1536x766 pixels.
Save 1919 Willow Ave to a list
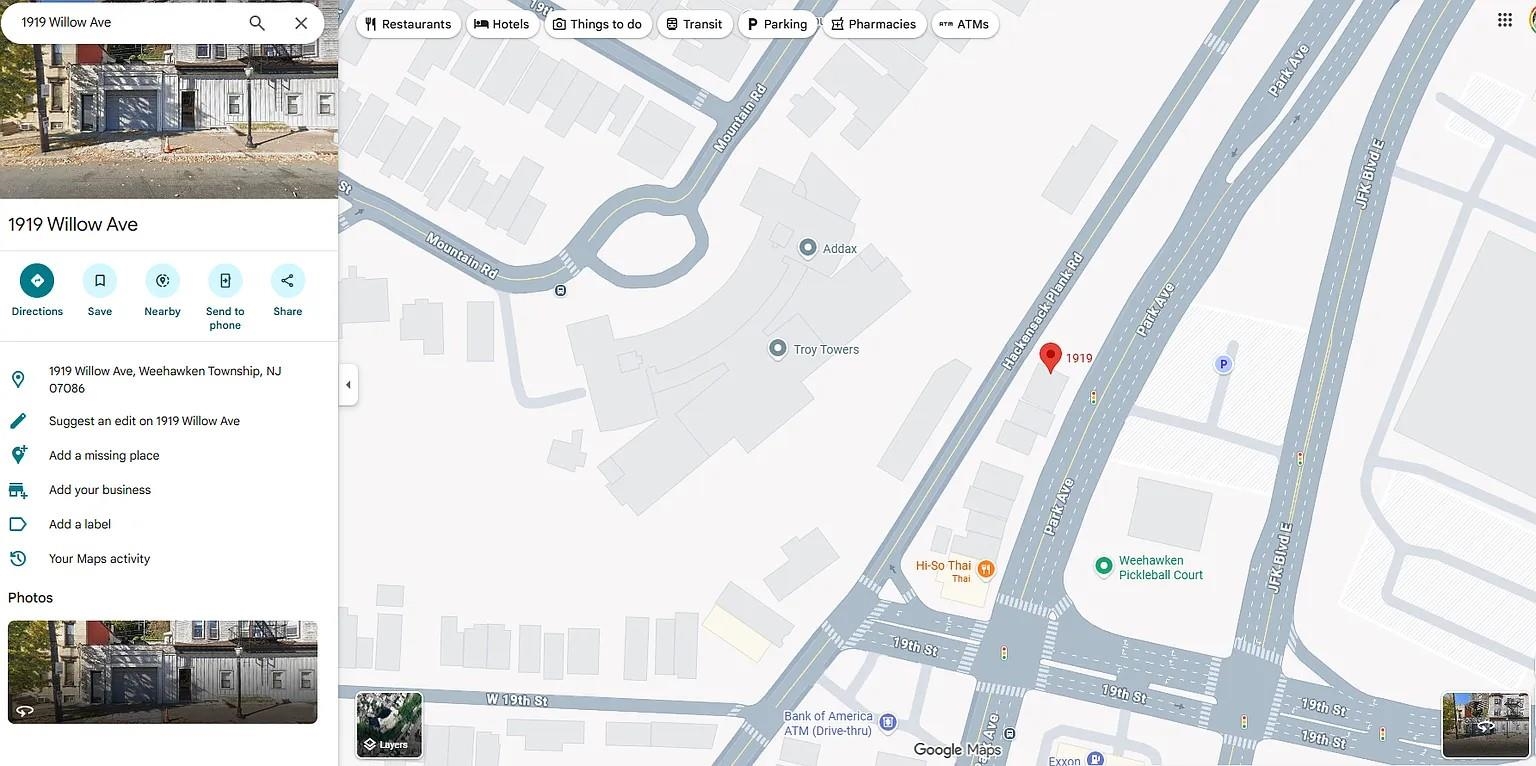100,281
